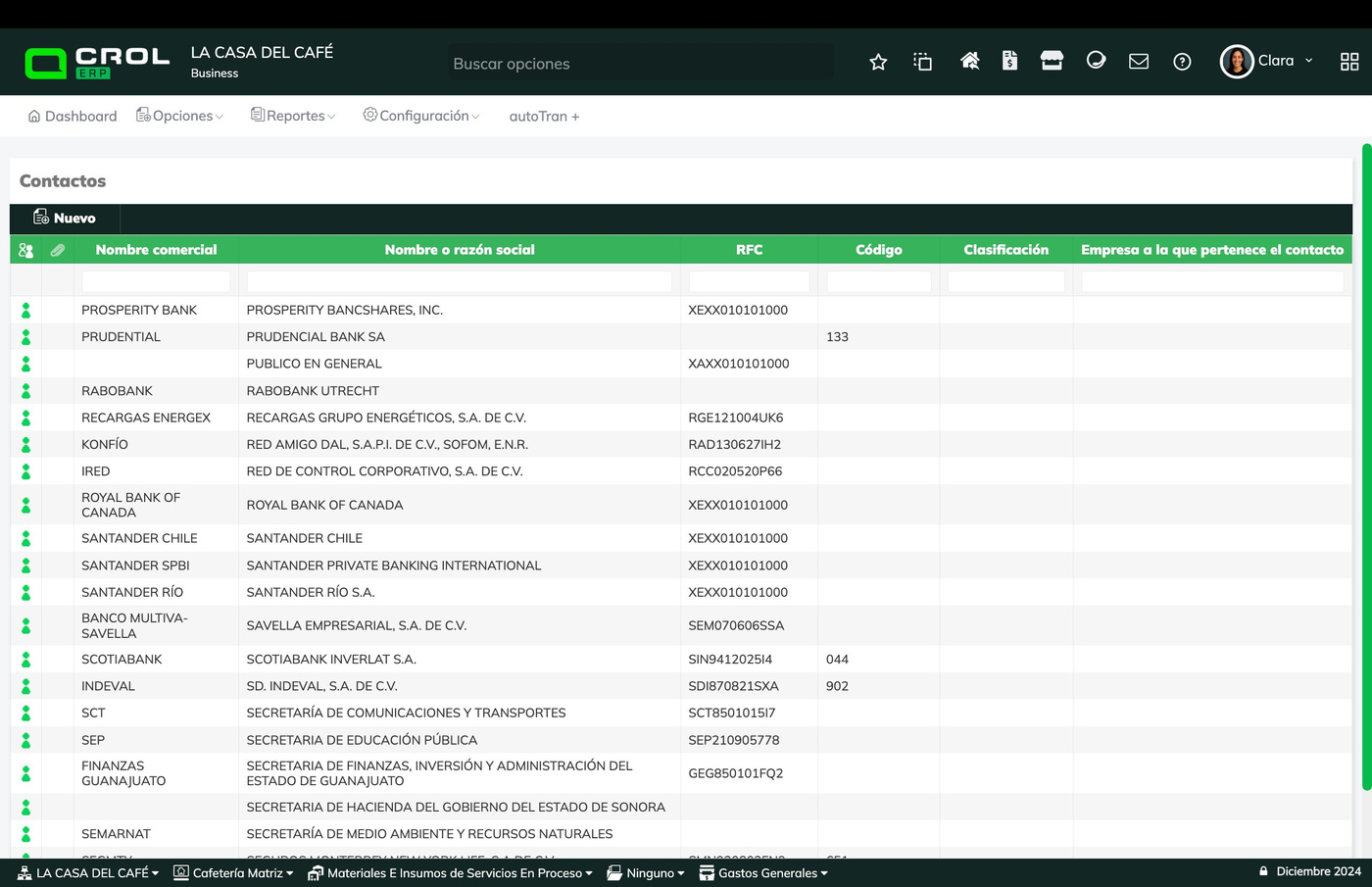Screen dimensions: 1372x887
Task: Click the Nuevo button
Action: point(65,218)
